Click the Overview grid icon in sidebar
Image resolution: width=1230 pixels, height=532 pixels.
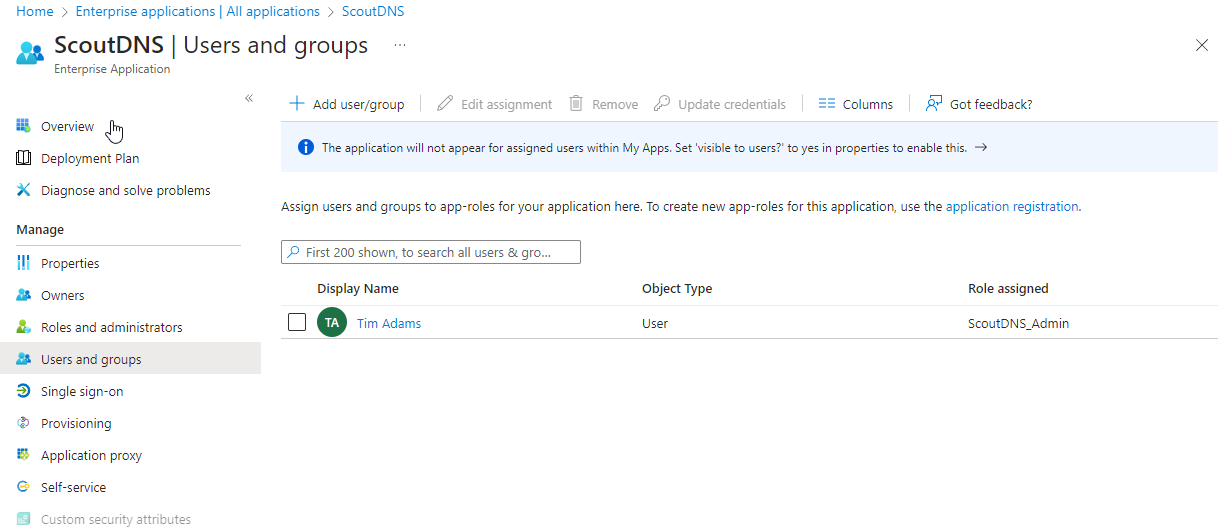24,126
